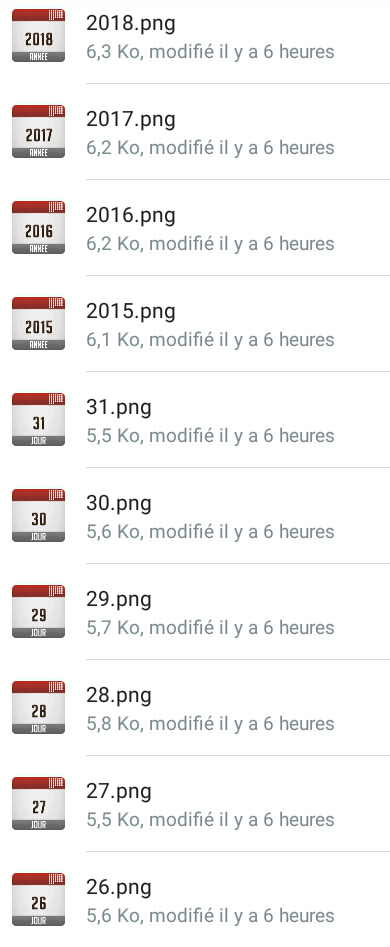This screenshot has width=390, height=947.
Task: Select the 2017 year calendar thumbnail
Action: (38, 132)
